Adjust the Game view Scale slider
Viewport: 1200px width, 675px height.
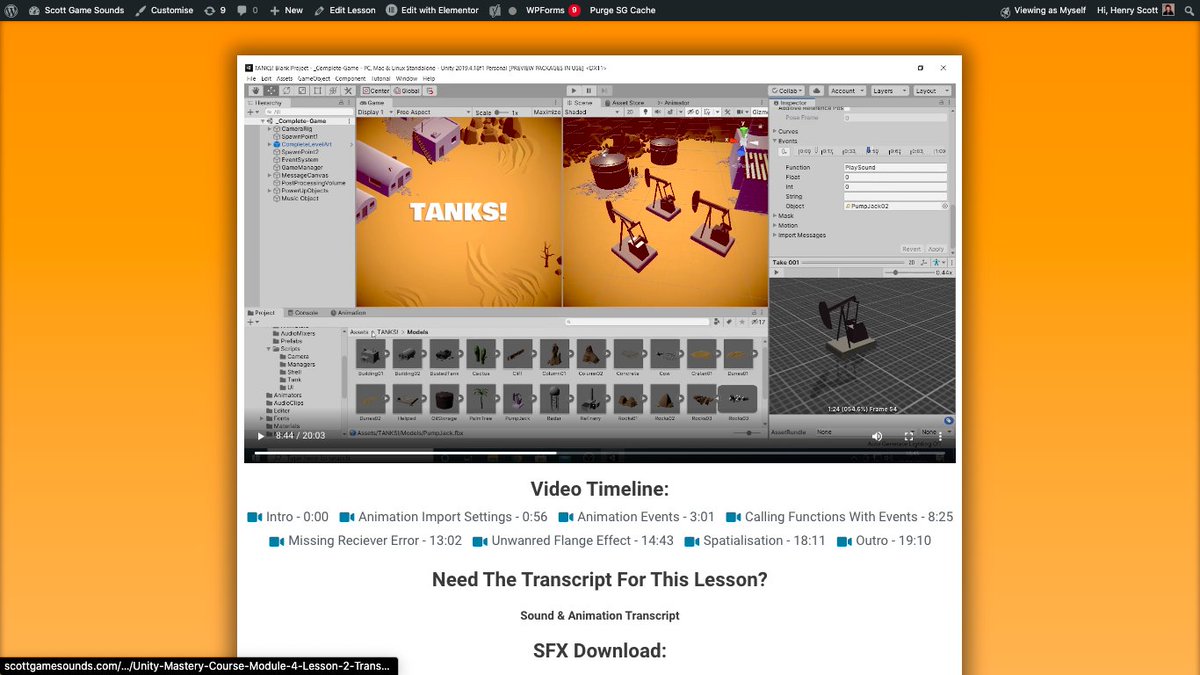point(504,113)
